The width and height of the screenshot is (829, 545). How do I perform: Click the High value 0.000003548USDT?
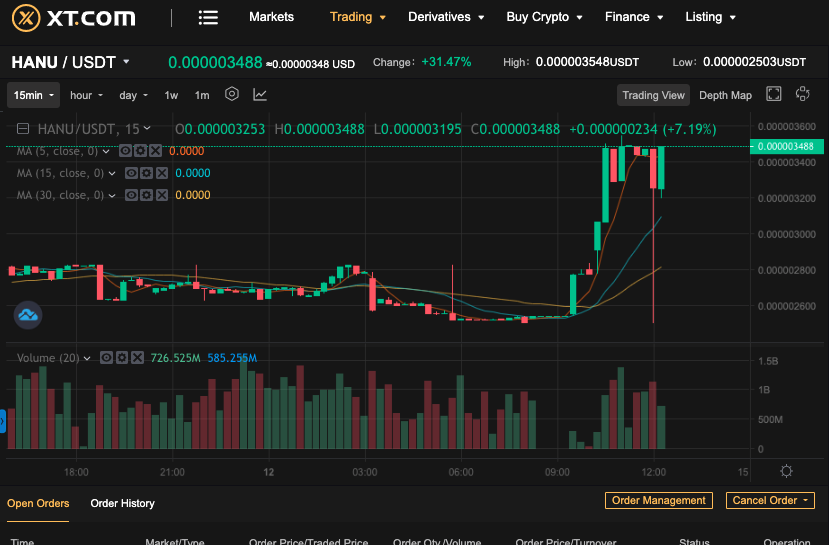coord(587,62)
